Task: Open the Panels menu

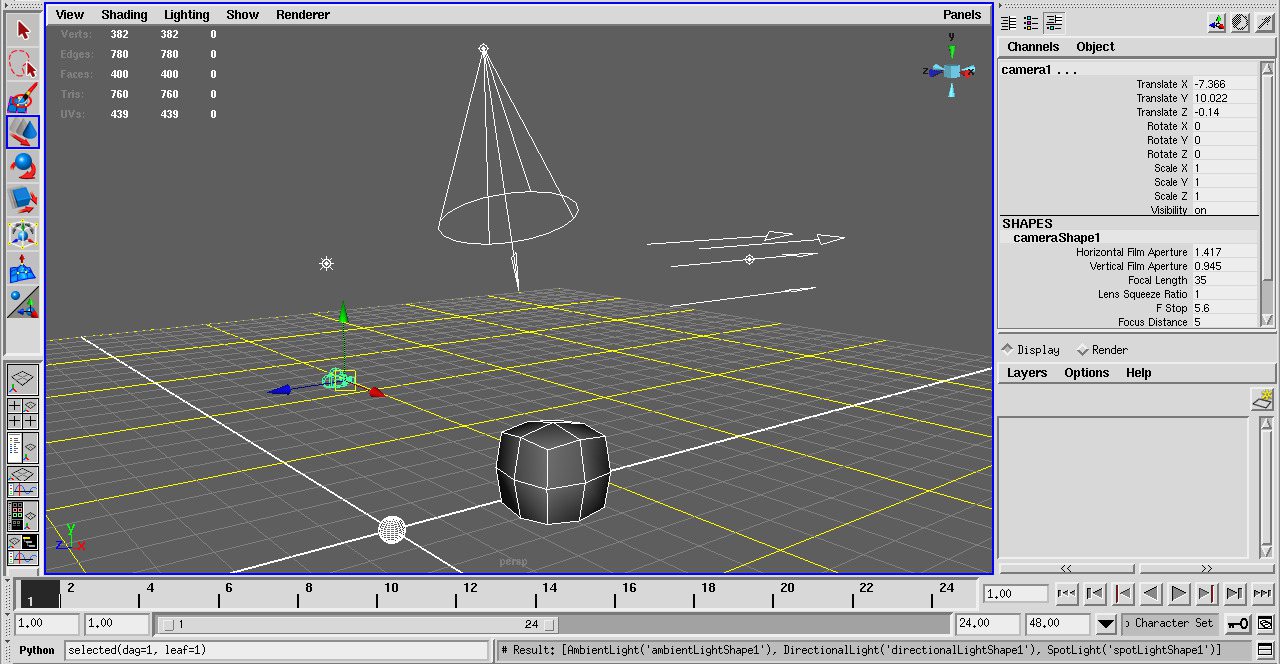Action: click(962, 15)
